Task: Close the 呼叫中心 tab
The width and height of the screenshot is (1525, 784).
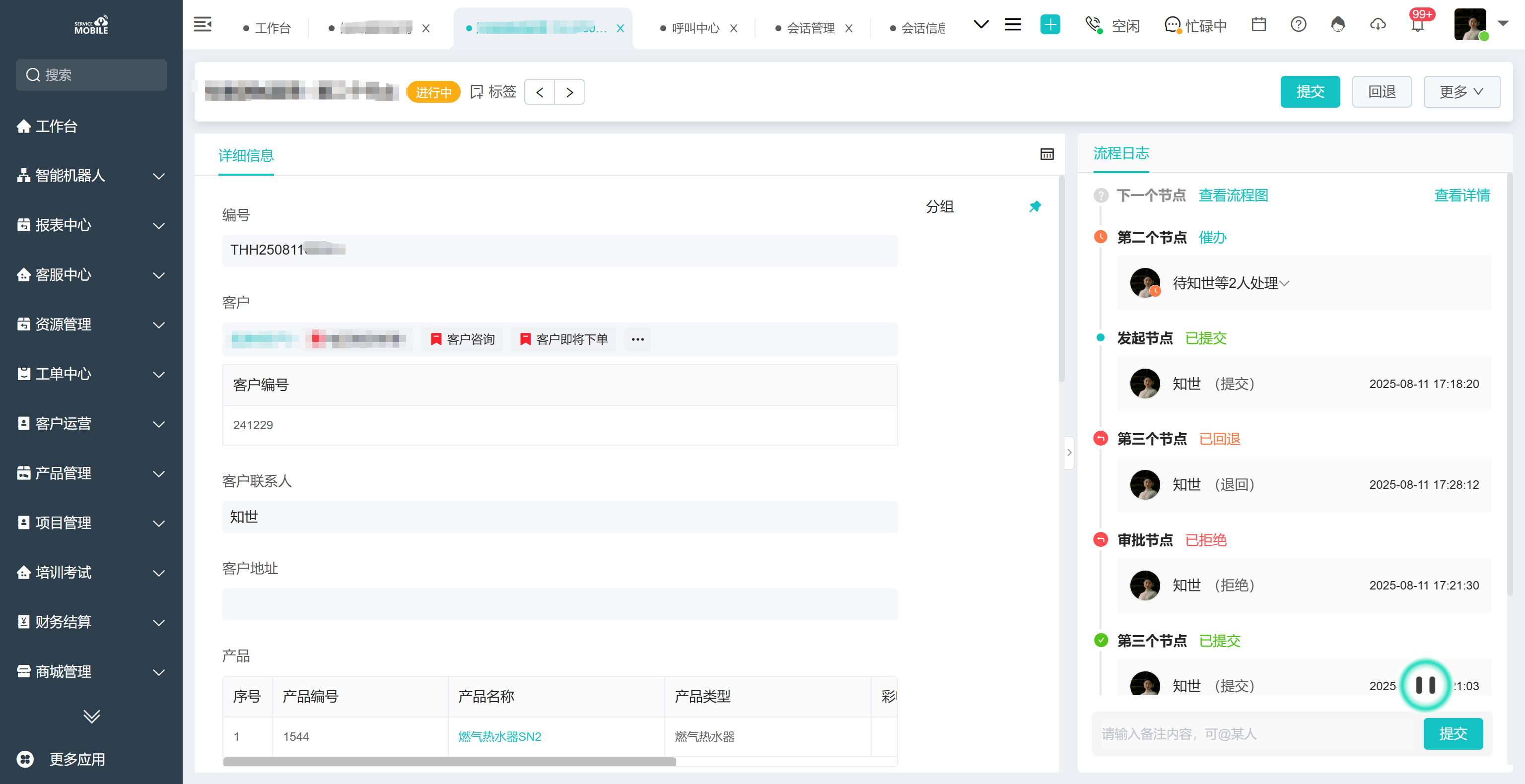Action: pos(734,28)
